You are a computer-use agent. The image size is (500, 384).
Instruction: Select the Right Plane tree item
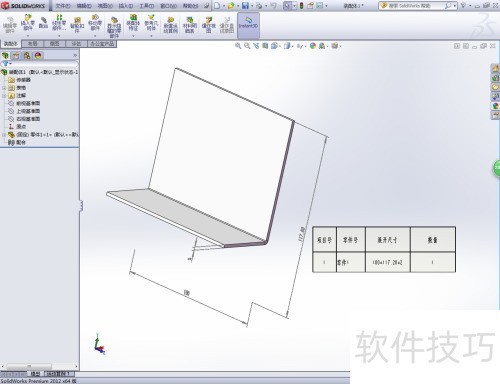[24, 119]
